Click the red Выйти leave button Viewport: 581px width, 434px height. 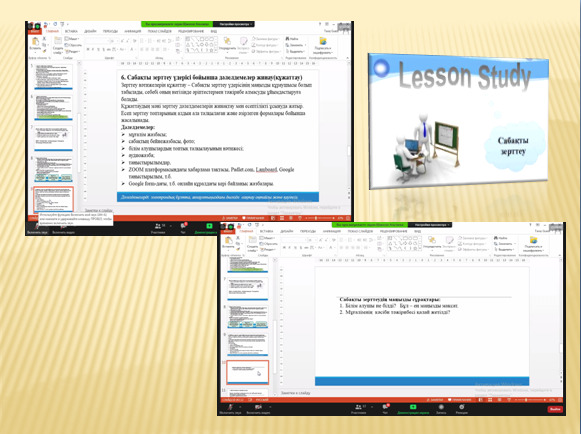(x=555, y=409)
